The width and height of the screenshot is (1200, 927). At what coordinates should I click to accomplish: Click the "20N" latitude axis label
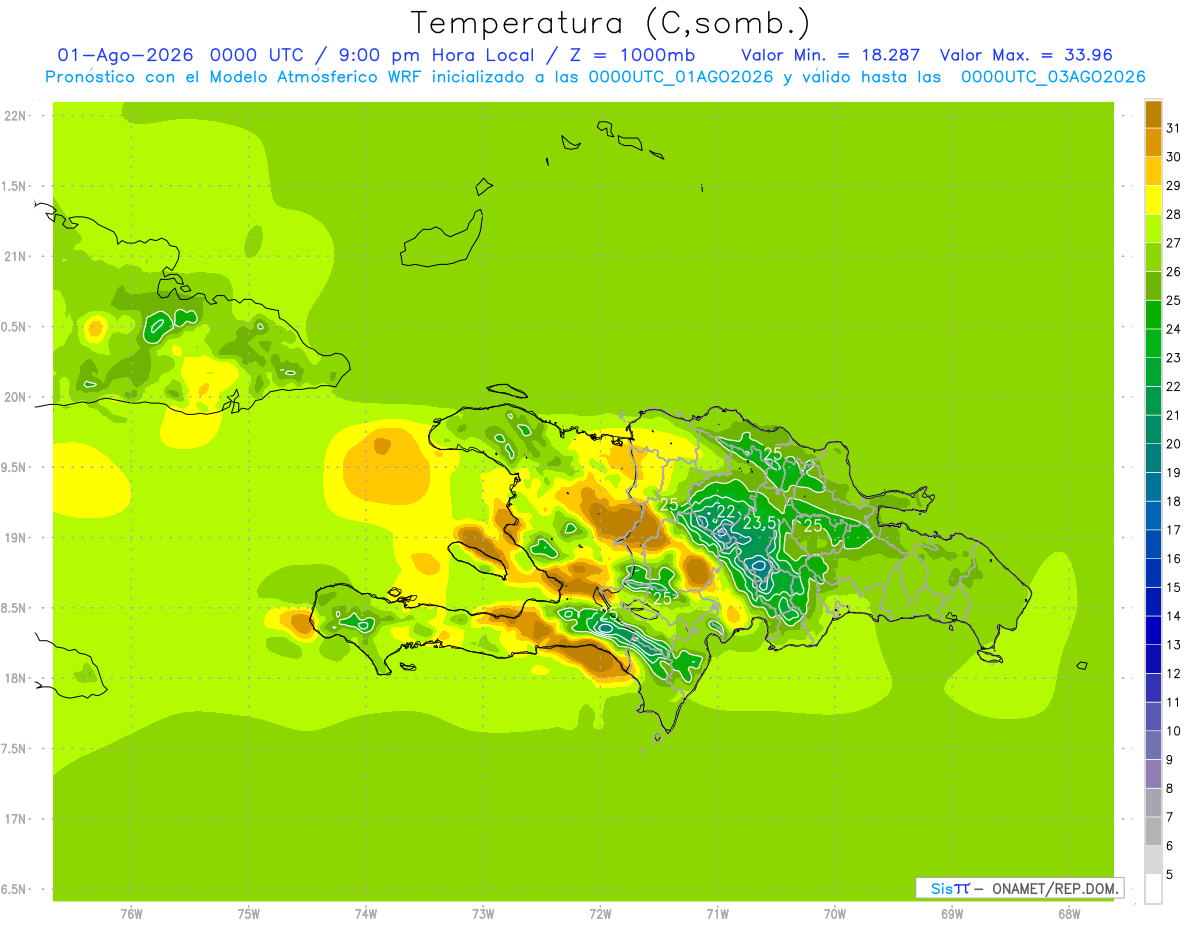15,398
